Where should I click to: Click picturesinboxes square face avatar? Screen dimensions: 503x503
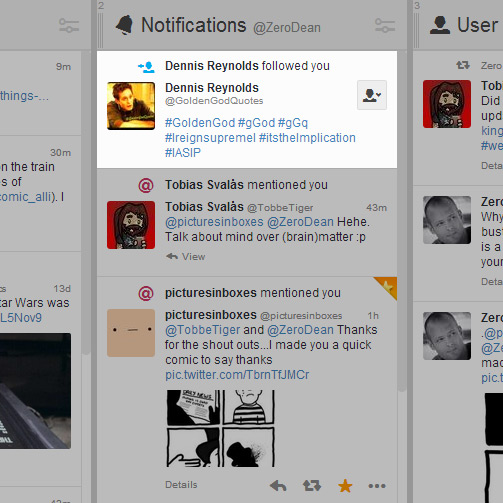[x=131, y=333]
